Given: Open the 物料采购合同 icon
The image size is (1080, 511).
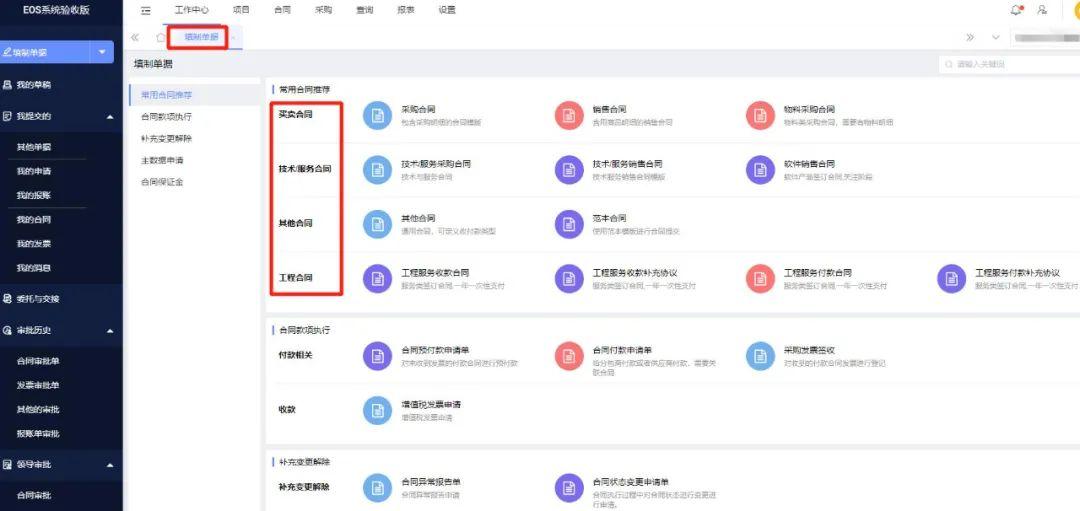Looking at the screenshot, I should pos(760,116).
